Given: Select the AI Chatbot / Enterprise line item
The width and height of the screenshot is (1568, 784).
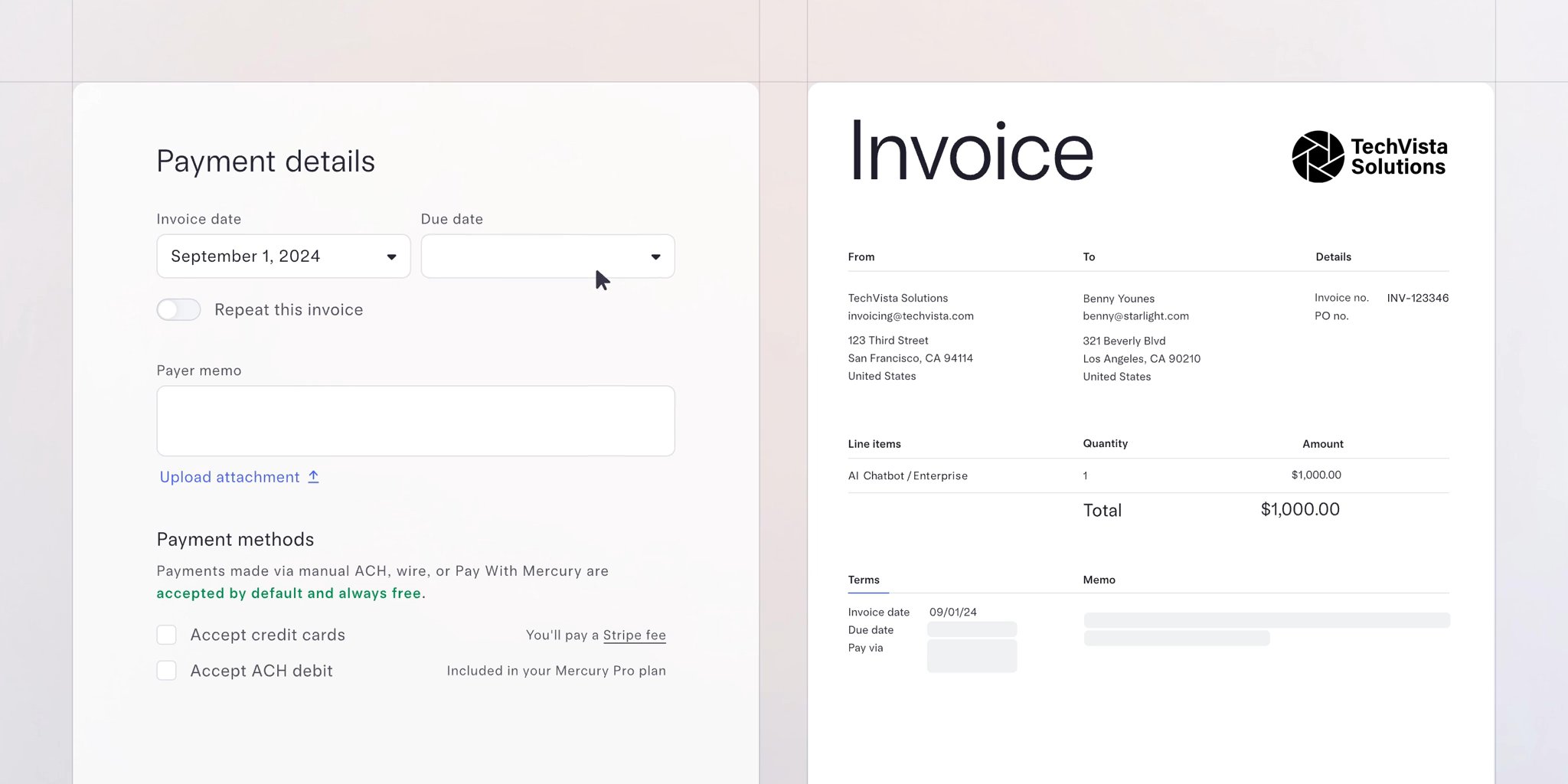Looking at the screenshot, I should (x=907, y=475).
